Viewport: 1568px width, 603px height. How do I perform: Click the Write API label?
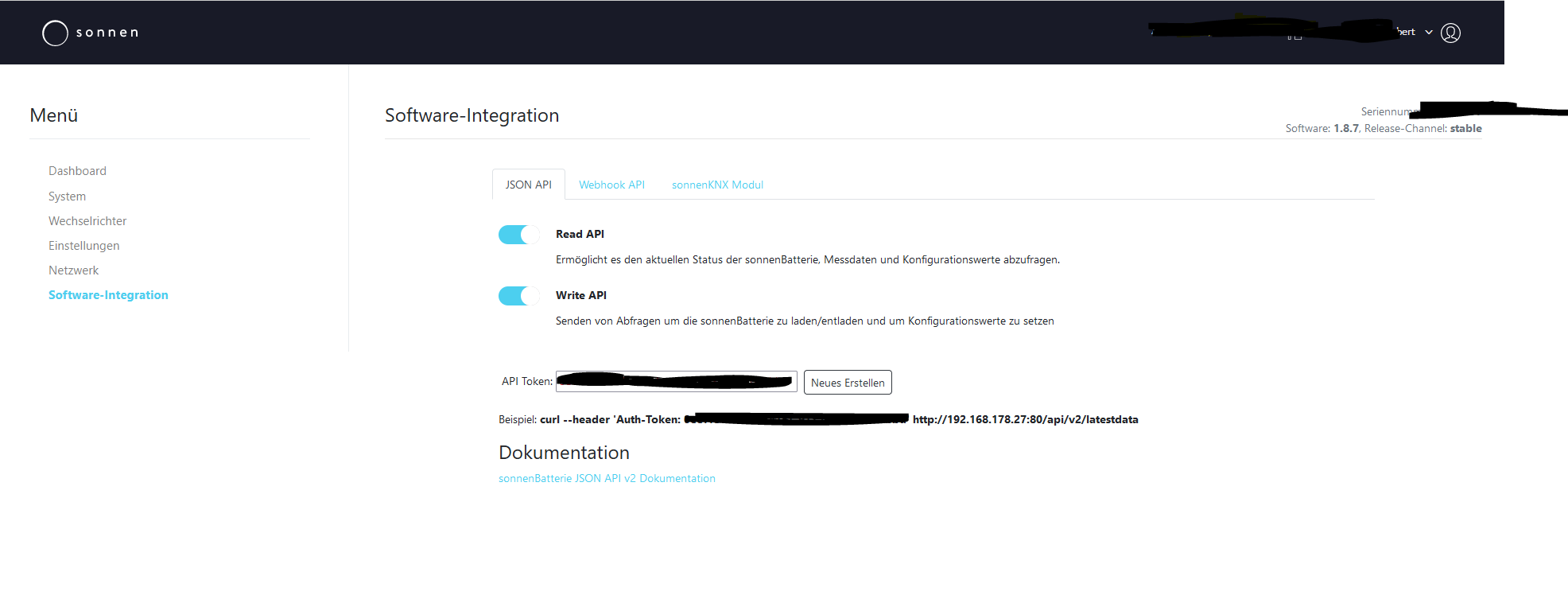coord(581,295)
